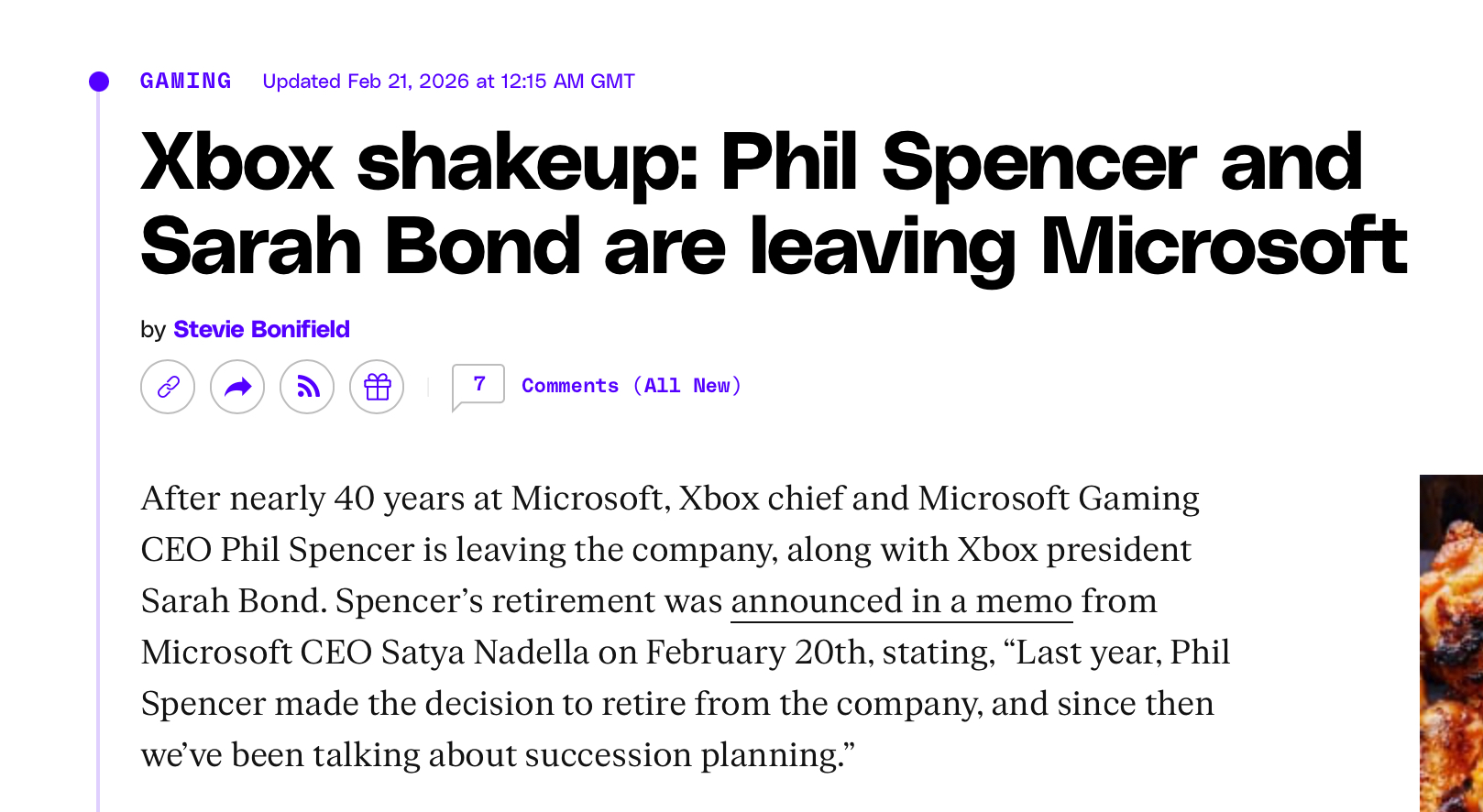Click the divider between gift icon and comments
The height and width of the screenshot is (812, 1483).
click(428, 387)
